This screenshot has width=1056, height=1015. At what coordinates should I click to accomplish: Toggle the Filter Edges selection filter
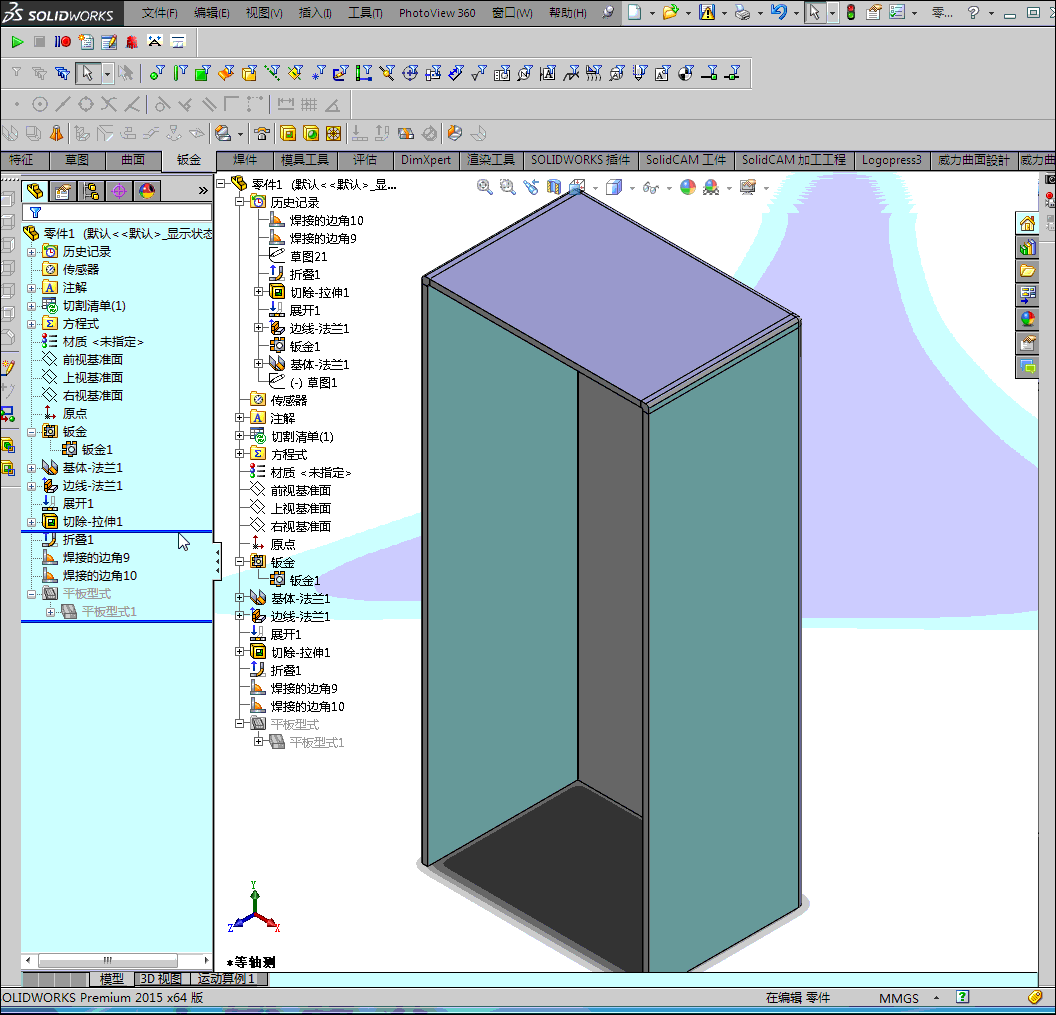pos(180,73)
